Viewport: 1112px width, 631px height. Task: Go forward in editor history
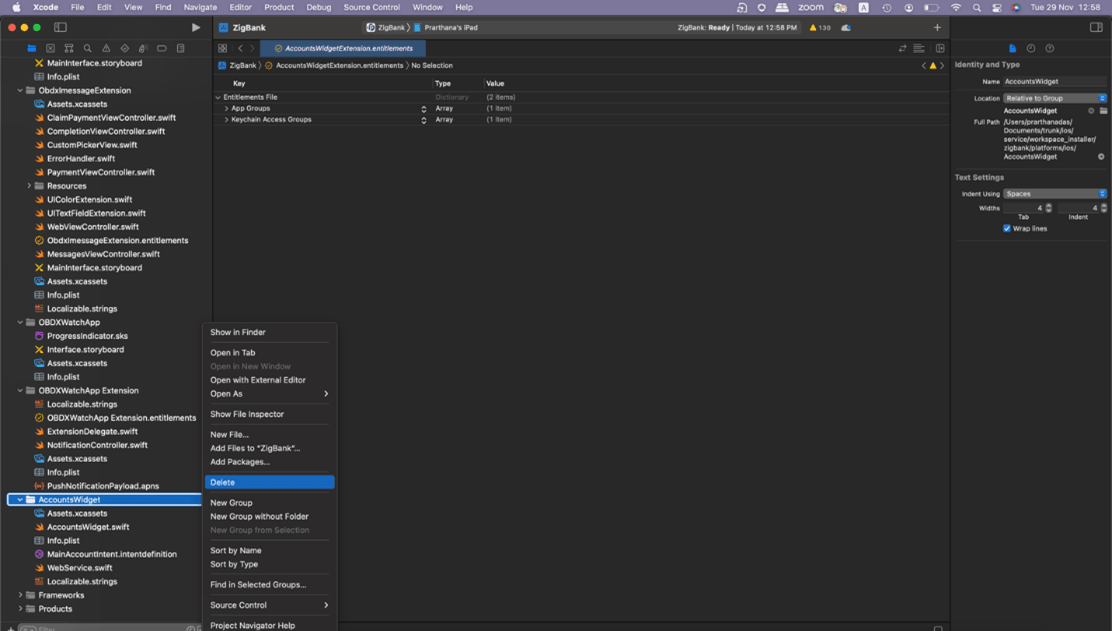pos(252,48)
